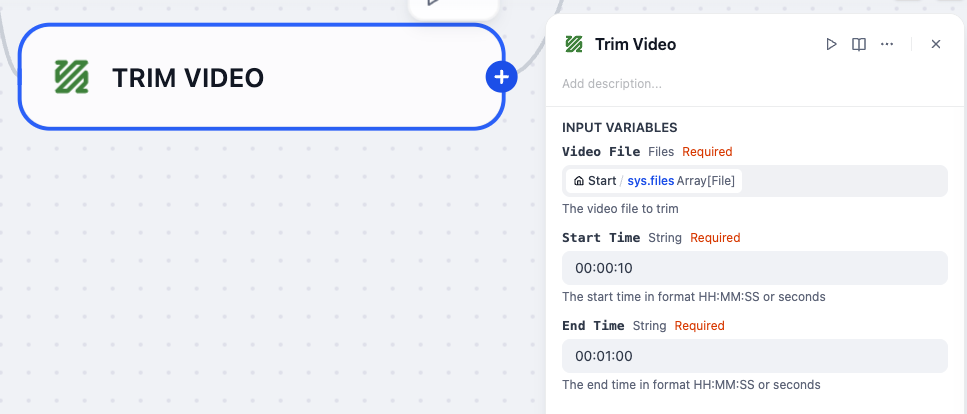Screen dimensions: 967x414
Task: Close the Trim Video settings panel
Action: (936, 44)
